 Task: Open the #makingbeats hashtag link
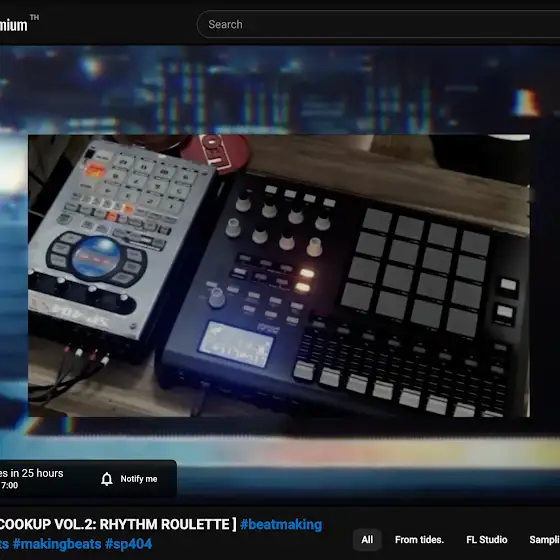click(57, 544)
